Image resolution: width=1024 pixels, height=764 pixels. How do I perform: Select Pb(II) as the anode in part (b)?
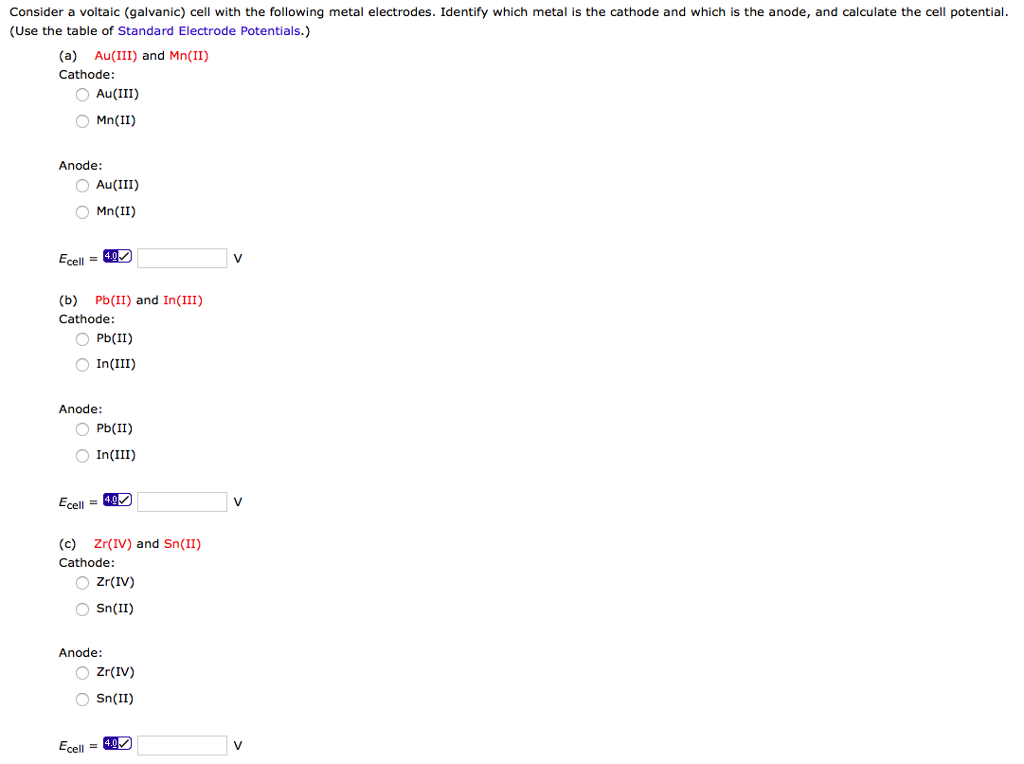(x=82, y=429)
